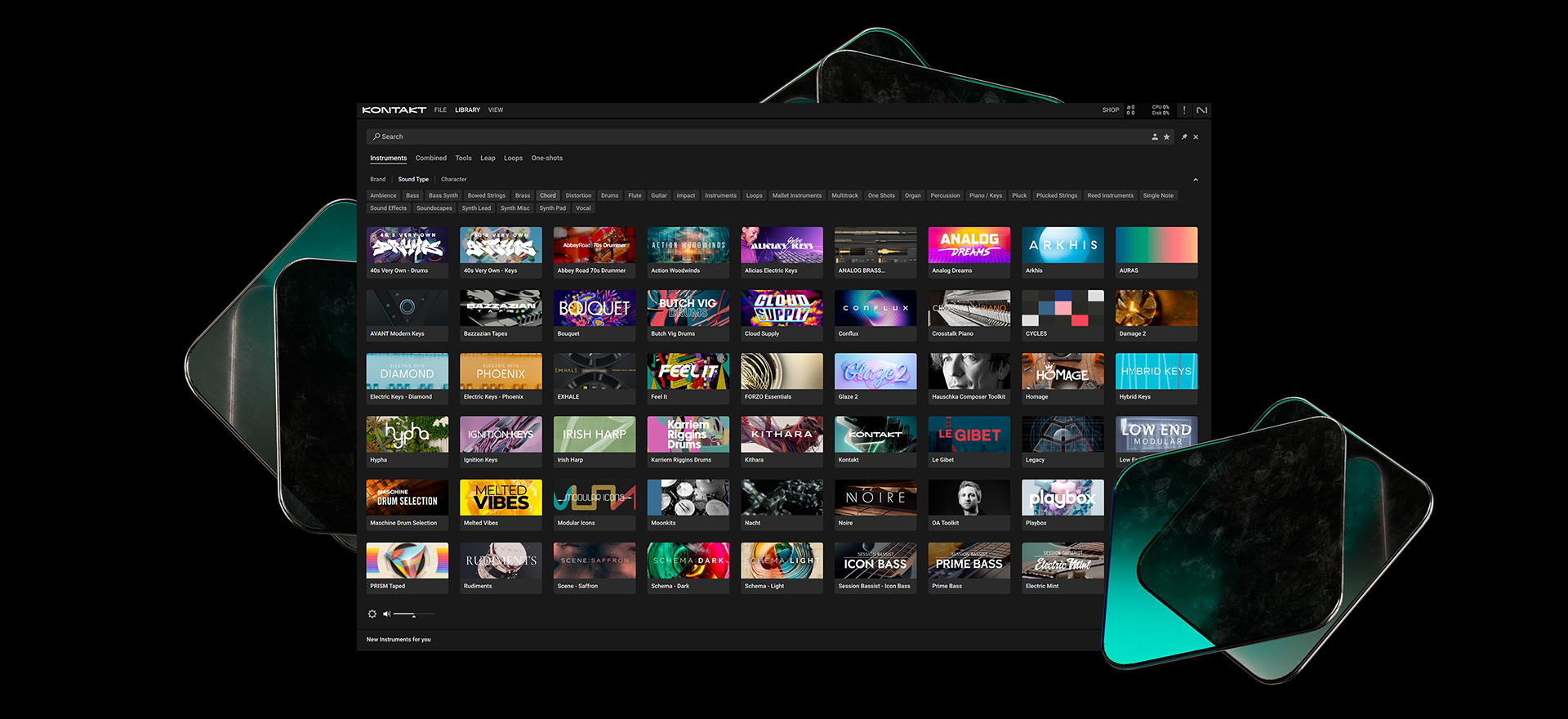Open the FILE menu

(440, 109)
